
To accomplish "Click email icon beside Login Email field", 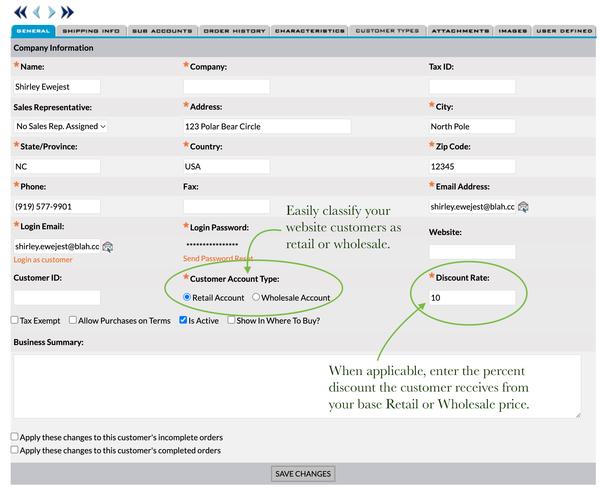I will 107,246.
